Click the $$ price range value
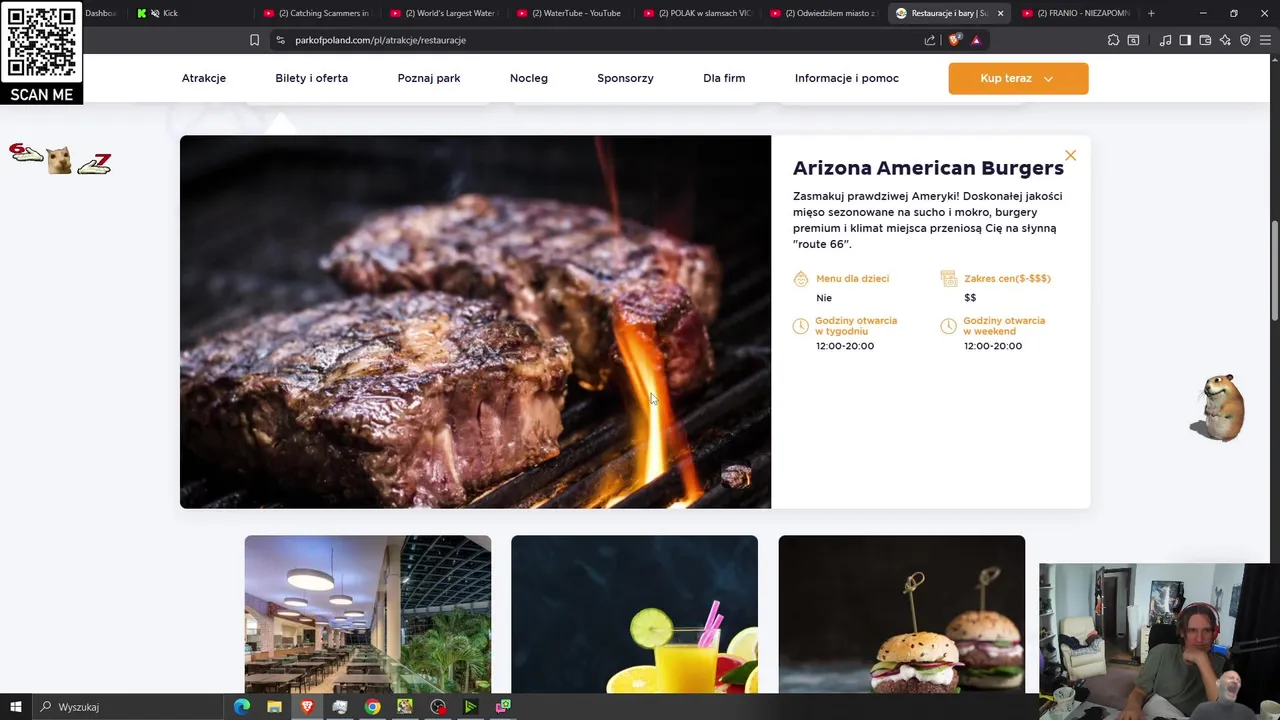Image resolution: width=1280 pixels, height=720 pixels. tap(970, 298)
